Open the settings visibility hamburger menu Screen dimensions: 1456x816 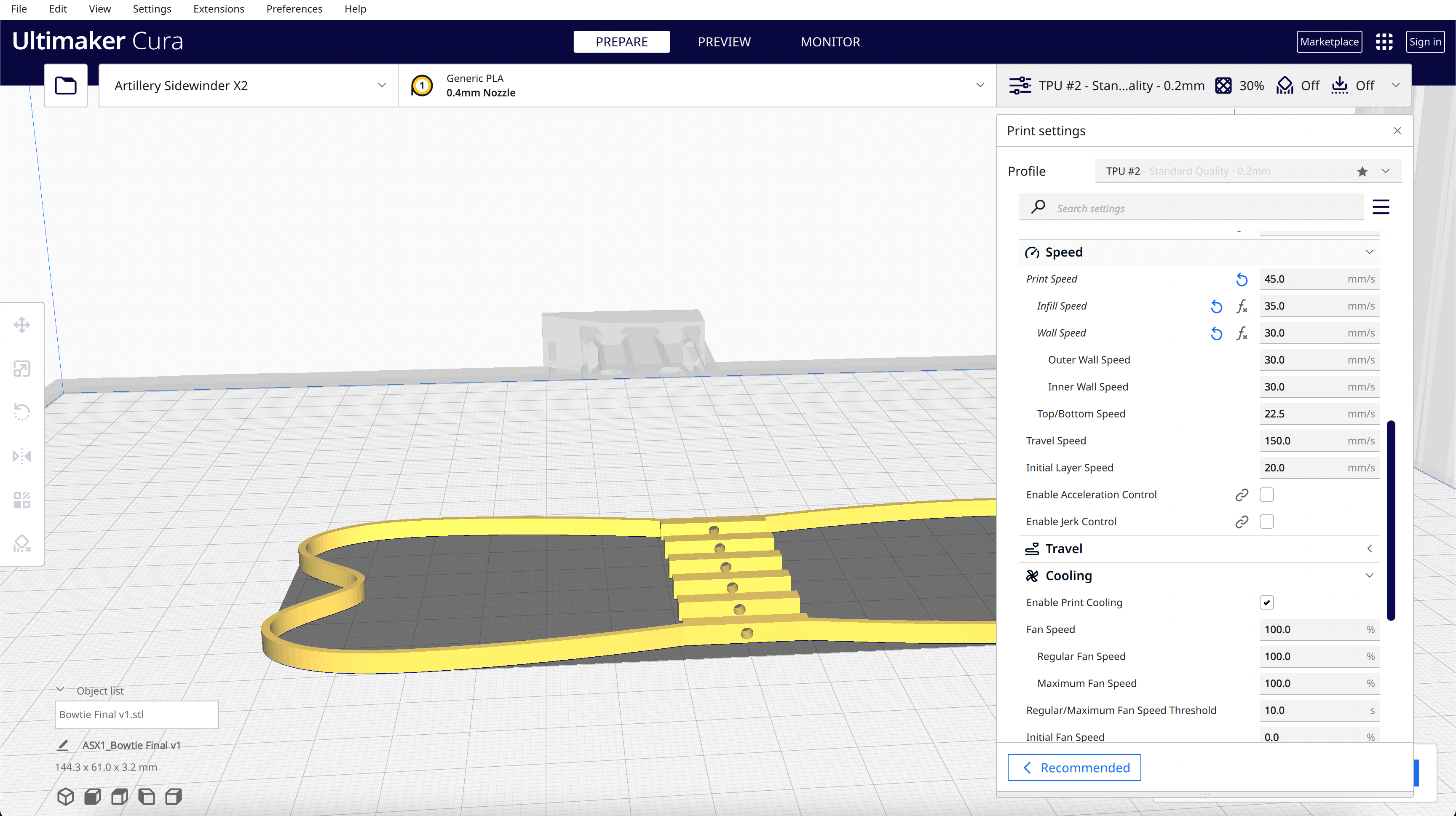coord(1380,207)
